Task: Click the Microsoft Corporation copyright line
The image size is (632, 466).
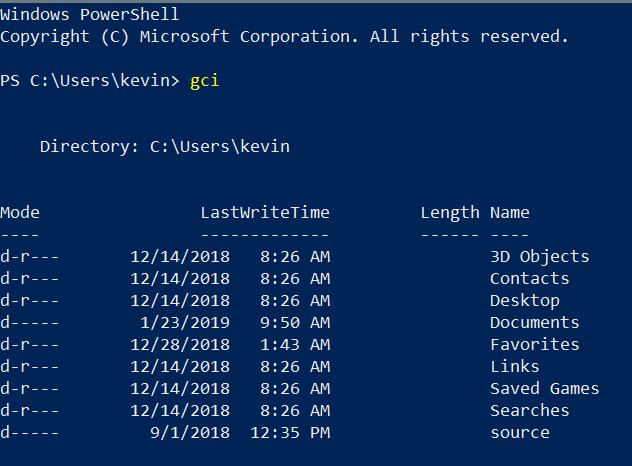Action: tap(284, 37)
